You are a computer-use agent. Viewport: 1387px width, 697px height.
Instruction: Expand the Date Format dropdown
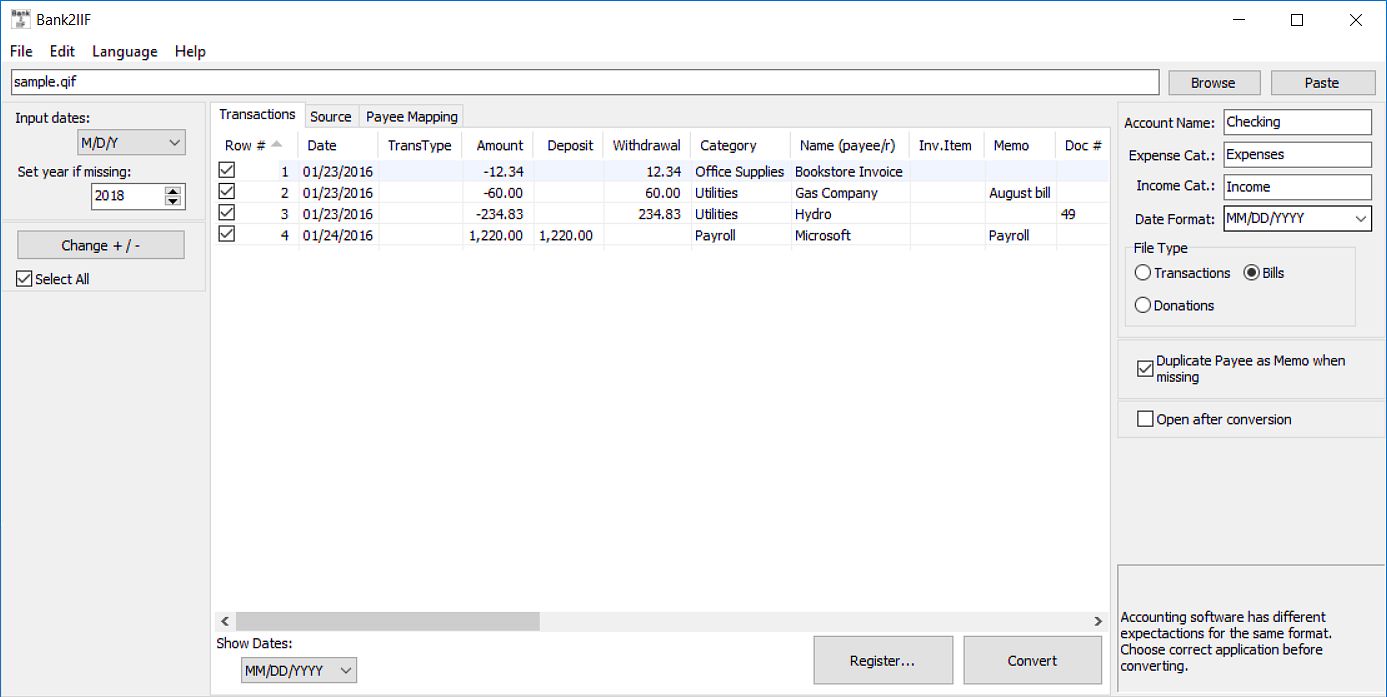[1297, 219]
